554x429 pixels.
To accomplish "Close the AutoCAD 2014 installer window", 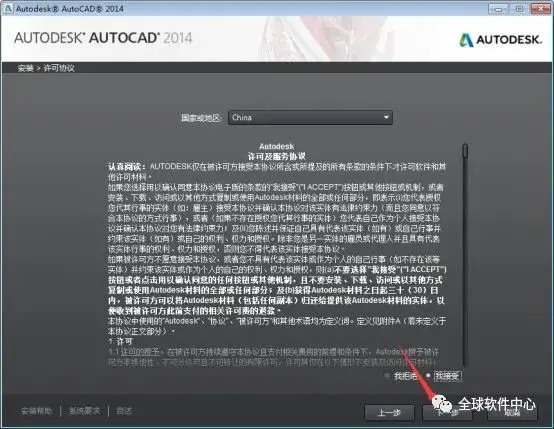I will (541, 9).
